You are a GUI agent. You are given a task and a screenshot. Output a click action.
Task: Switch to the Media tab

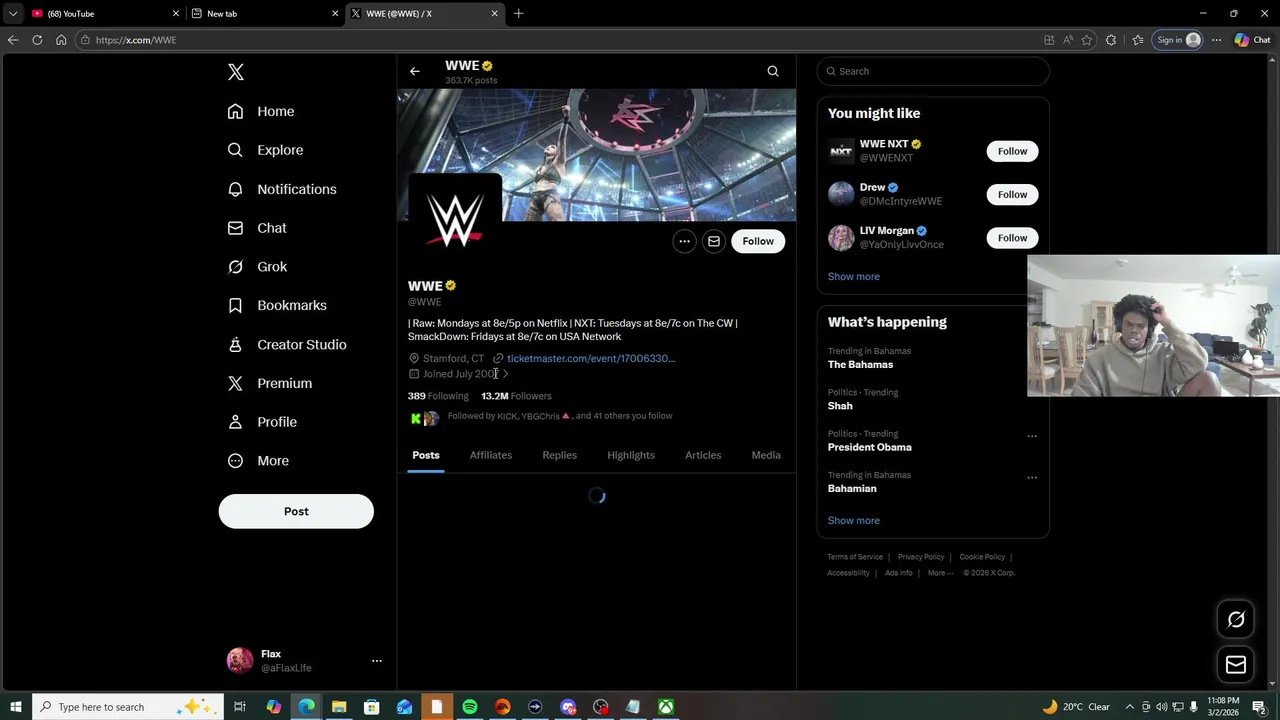pos(766,455)
